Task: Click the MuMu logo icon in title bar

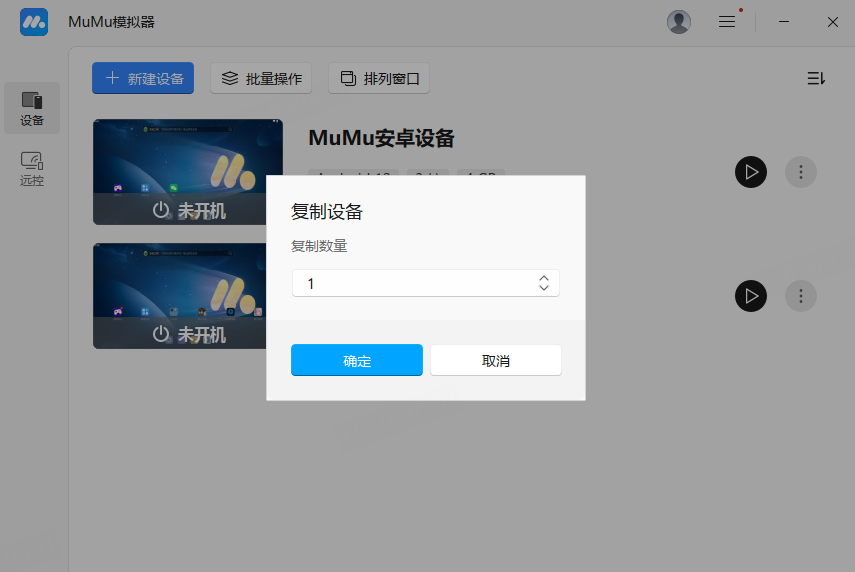Action: pyautogui.click(x=34, y=22)
